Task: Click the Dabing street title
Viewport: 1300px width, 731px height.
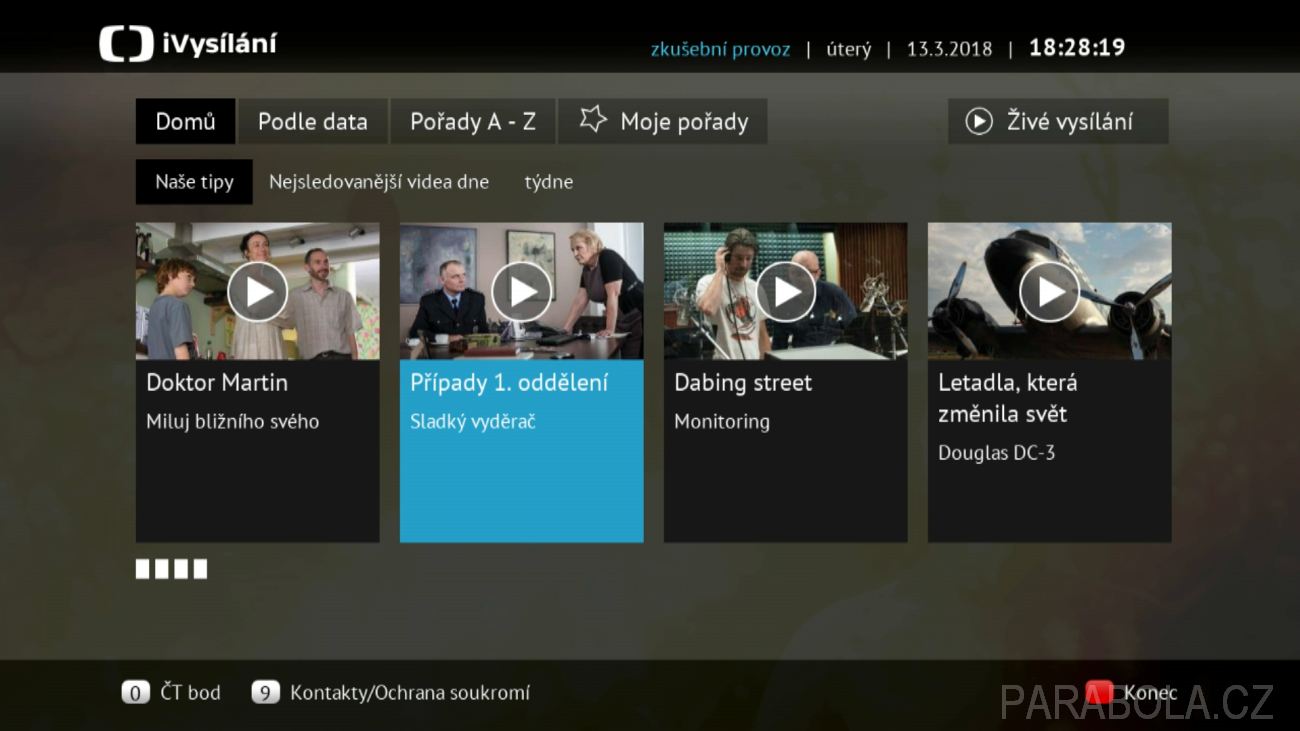Action: tap(743, 383)
